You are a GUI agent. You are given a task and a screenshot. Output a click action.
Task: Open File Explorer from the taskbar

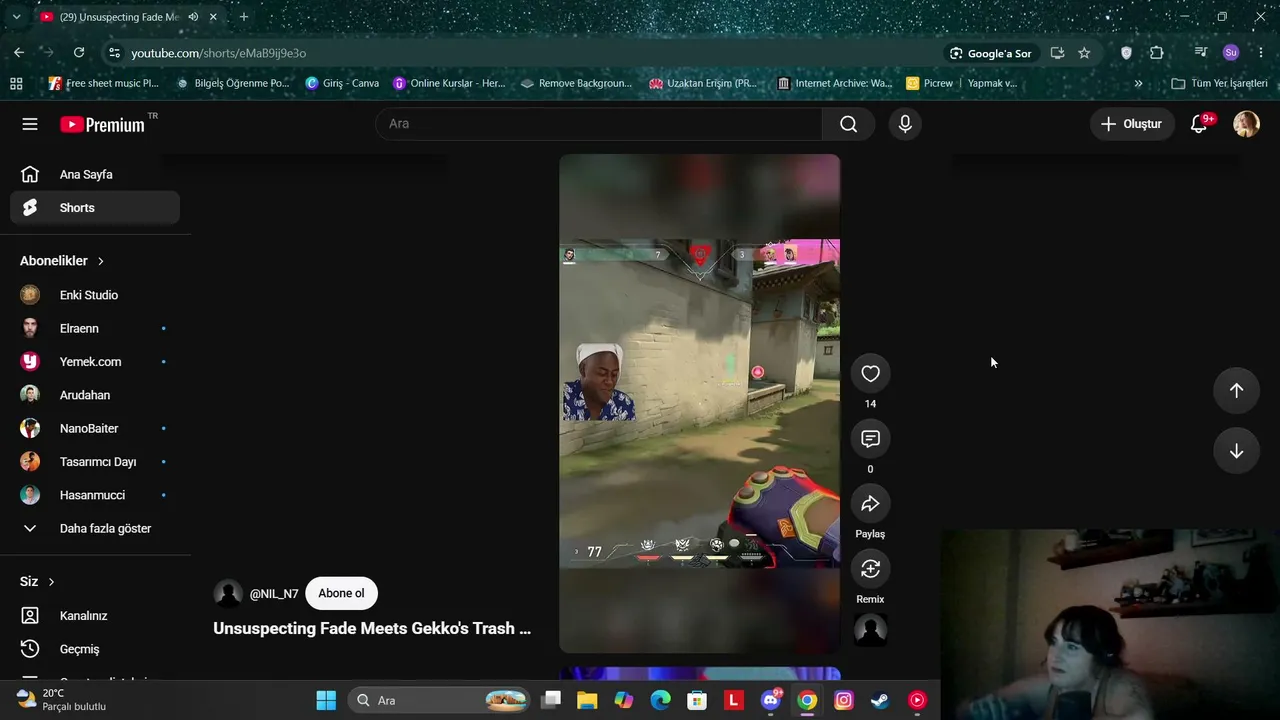click(x=587, y=700)
